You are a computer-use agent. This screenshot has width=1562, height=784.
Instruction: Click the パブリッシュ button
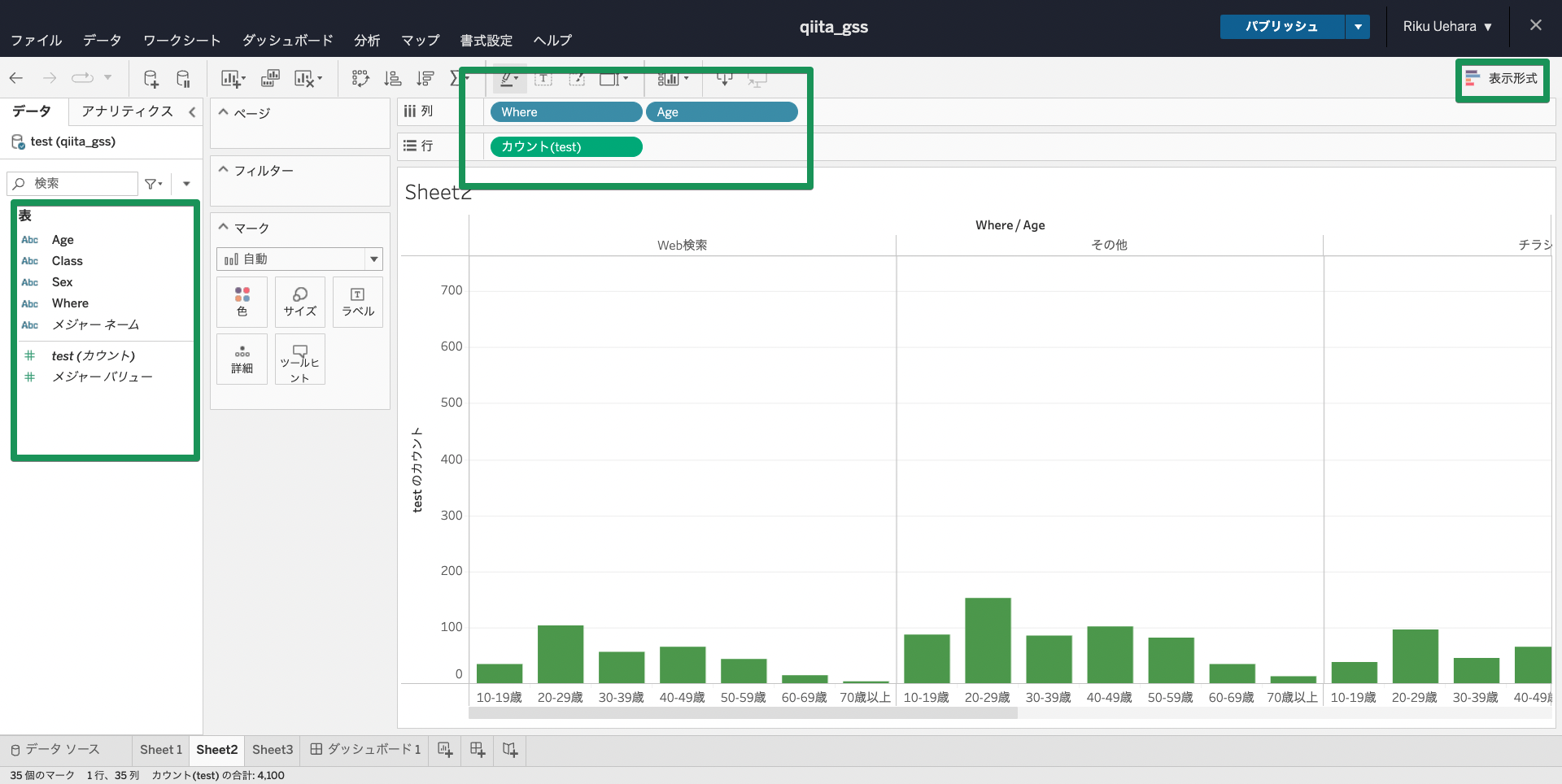[x=1282, y=27]
